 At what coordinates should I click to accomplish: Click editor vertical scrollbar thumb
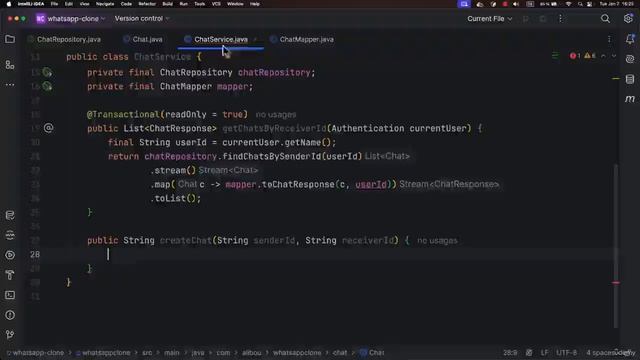click(x=616, y=245)
